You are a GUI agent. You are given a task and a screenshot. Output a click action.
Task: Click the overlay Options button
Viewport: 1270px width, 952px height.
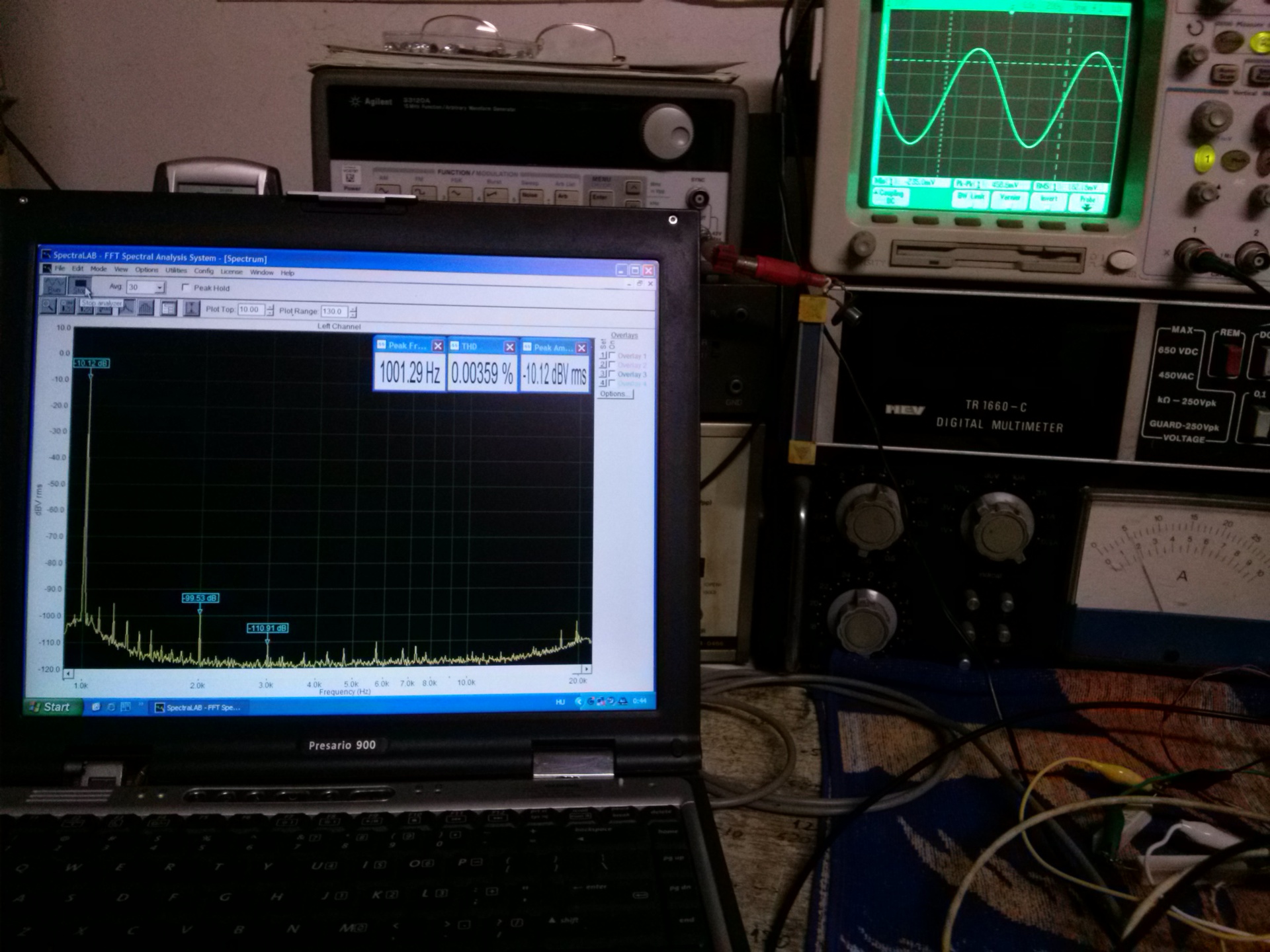(x=615, y=394)
